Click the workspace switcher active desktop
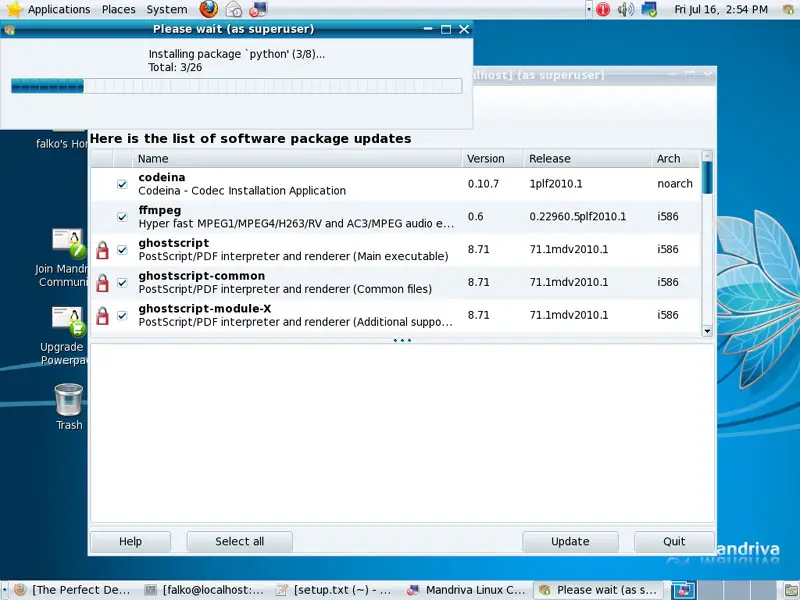This screenshot has width=800, height=600. point(684,590)
